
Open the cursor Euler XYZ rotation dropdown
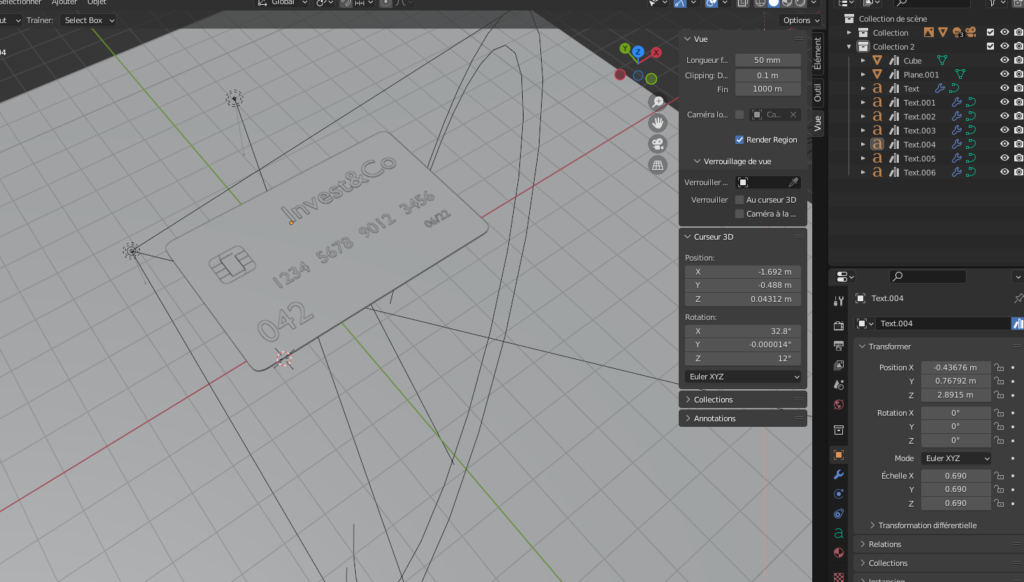pyautogui.click(x=743, y=377)
